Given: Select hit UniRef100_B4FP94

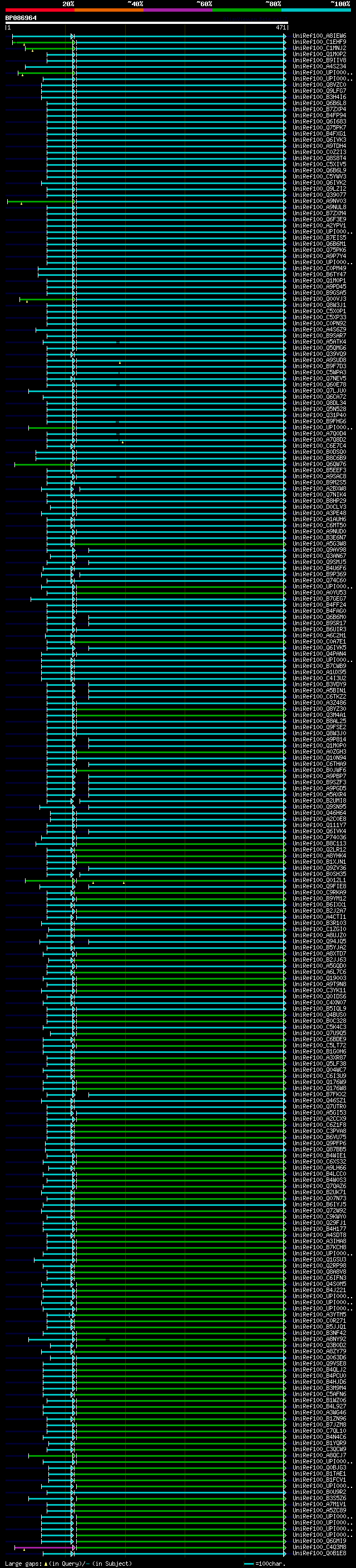Looking at the screenshot, I should click(319, 116).
